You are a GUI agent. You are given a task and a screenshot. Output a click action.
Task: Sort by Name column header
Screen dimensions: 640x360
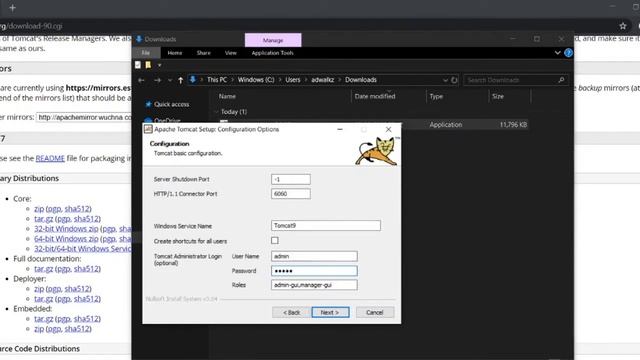(x=227, y=96)
